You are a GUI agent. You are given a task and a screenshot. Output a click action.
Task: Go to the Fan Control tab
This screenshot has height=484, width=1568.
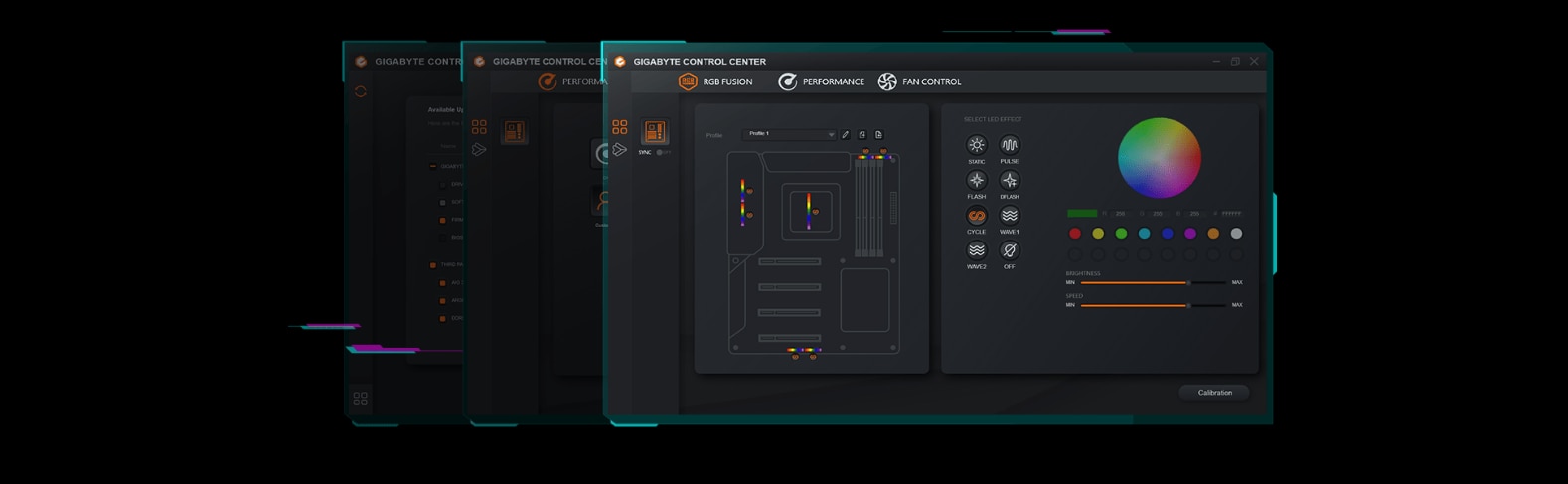click(x=919, y=81)
